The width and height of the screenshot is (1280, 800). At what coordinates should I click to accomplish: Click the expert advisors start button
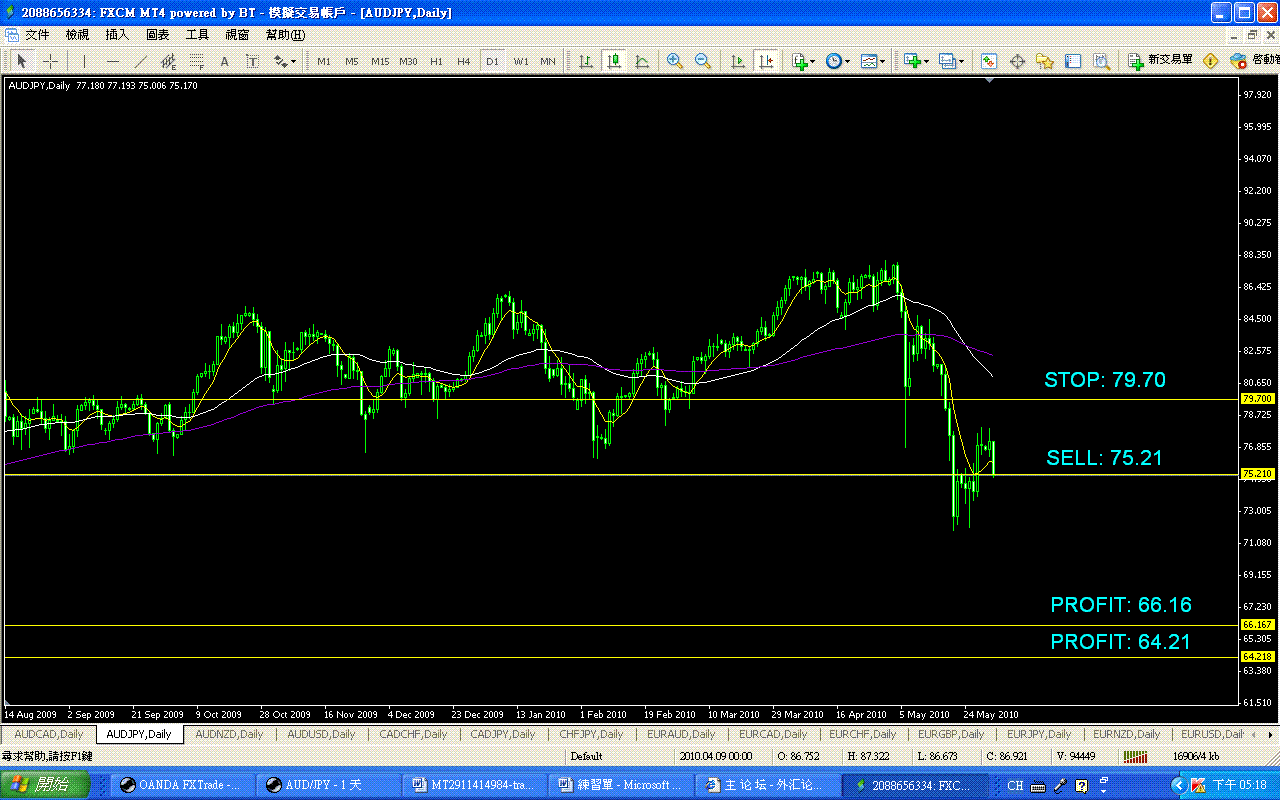pos(1254,61)
